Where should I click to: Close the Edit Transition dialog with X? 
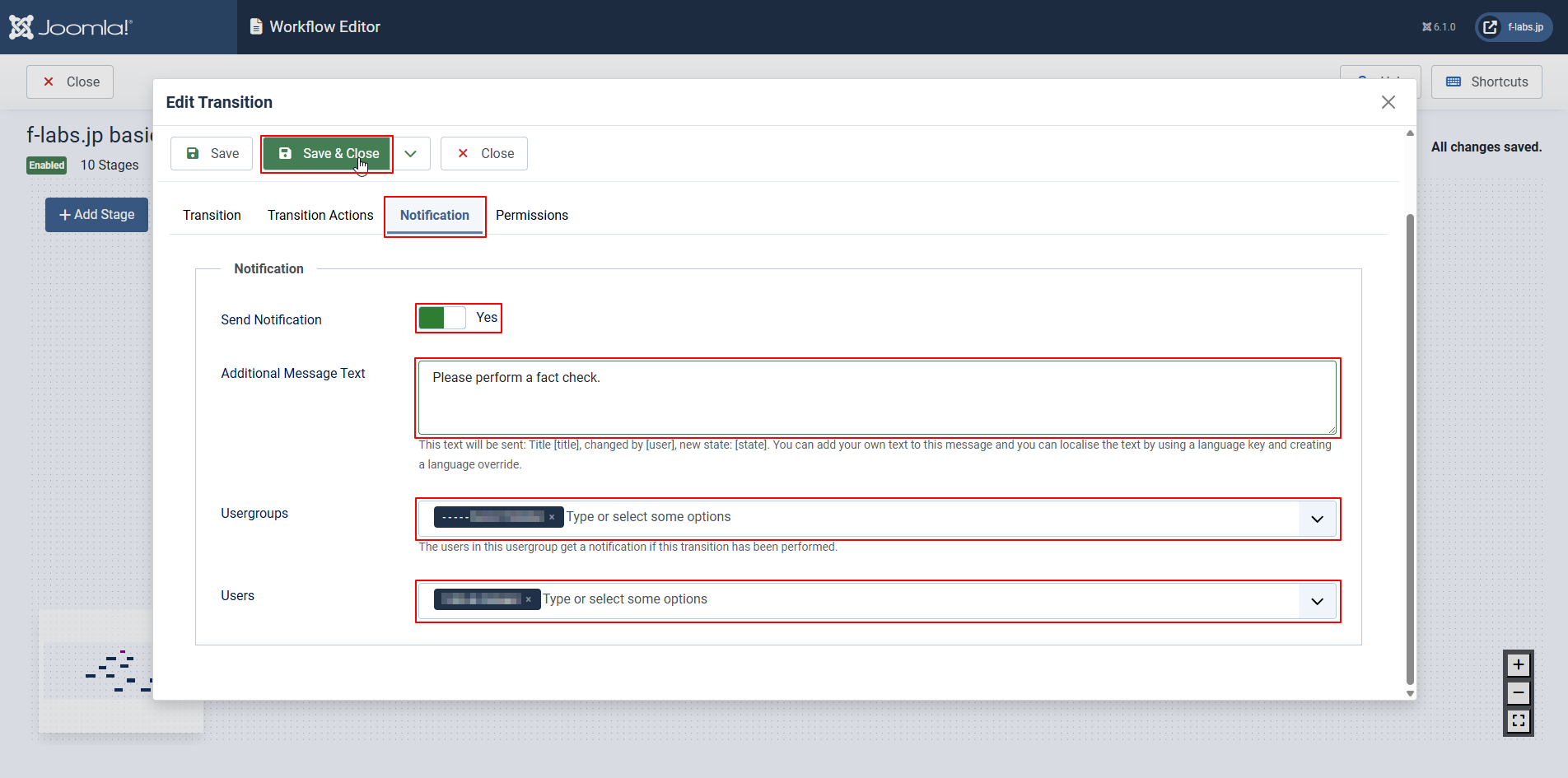(x=1388, y=102)
